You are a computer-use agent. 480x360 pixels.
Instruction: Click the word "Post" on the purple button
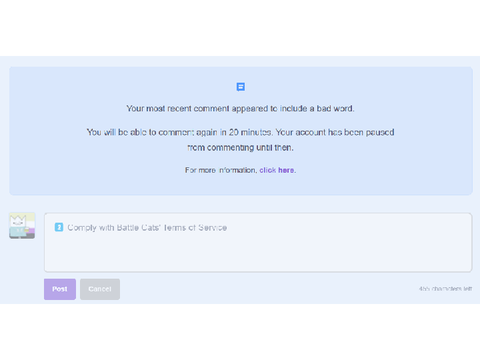60,289
